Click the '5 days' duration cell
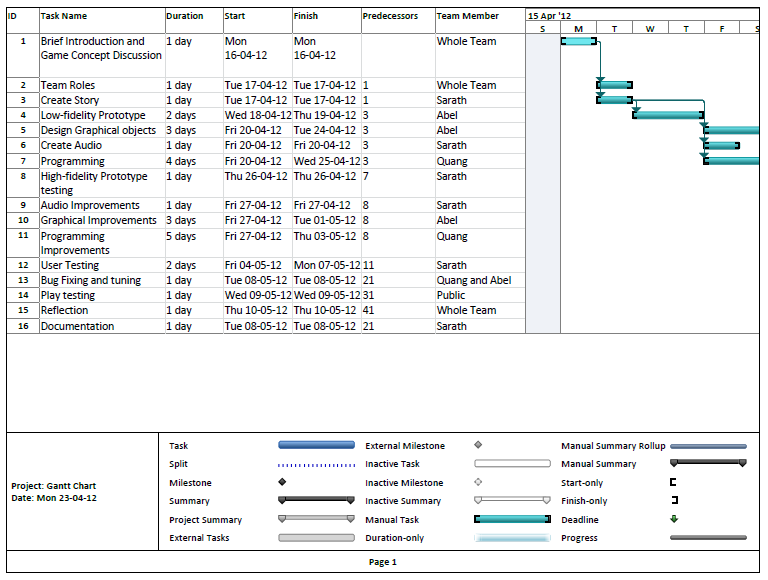Screen dimensions: 768x580 click(181, 236)
